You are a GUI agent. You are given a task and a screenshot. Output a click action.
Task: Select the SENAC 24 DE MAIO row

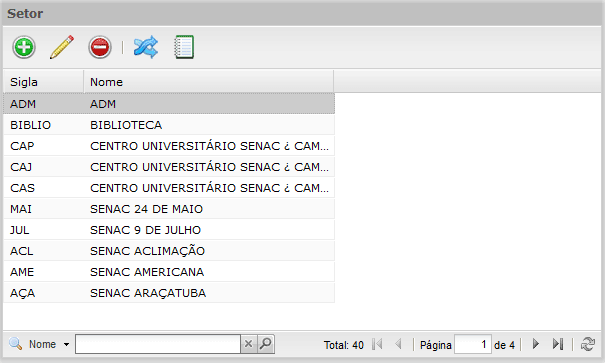point(169,209)
